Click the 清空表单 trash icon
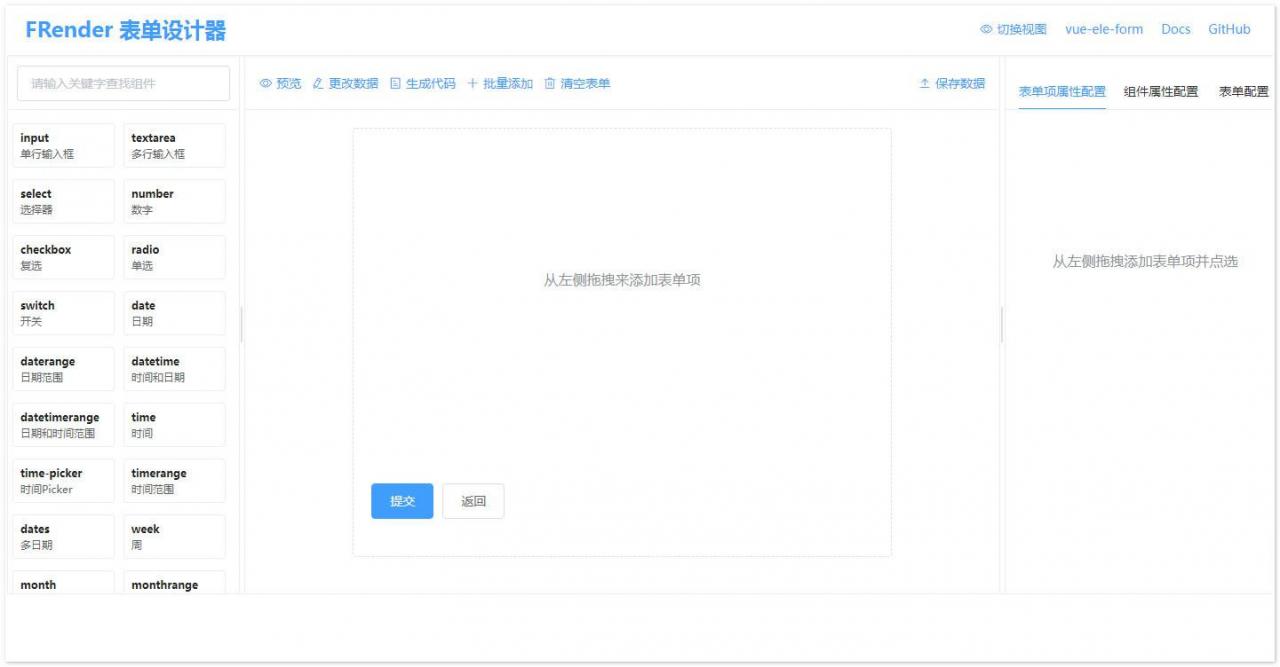 pyautogui.click(x=550, y=84)
